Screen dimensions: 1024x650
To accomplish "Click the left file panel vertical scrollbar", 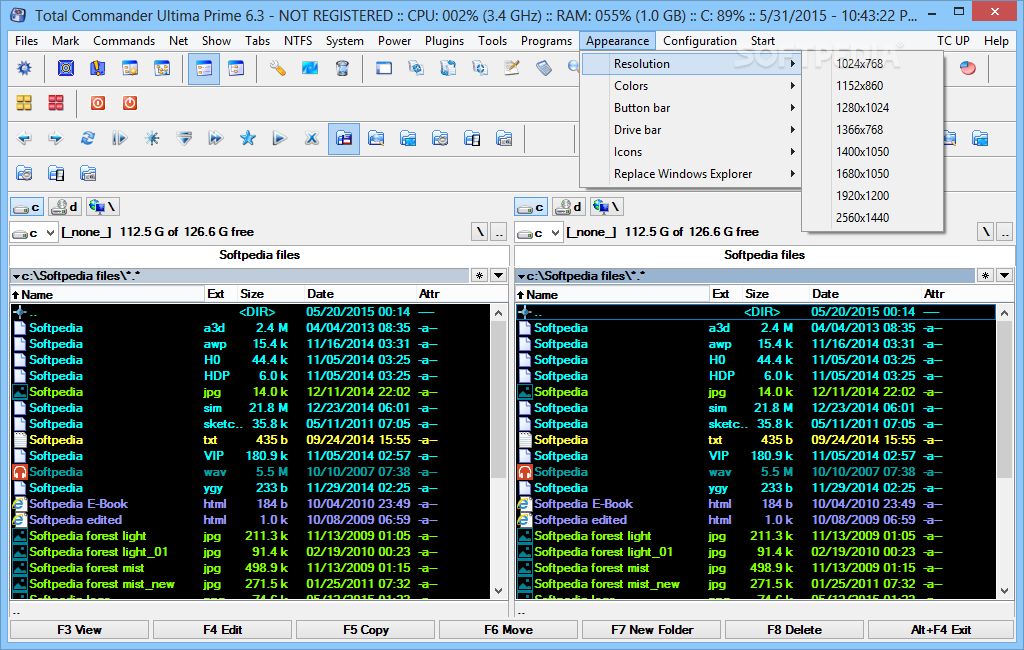I will pyautogui.click(x=499, y=451).
